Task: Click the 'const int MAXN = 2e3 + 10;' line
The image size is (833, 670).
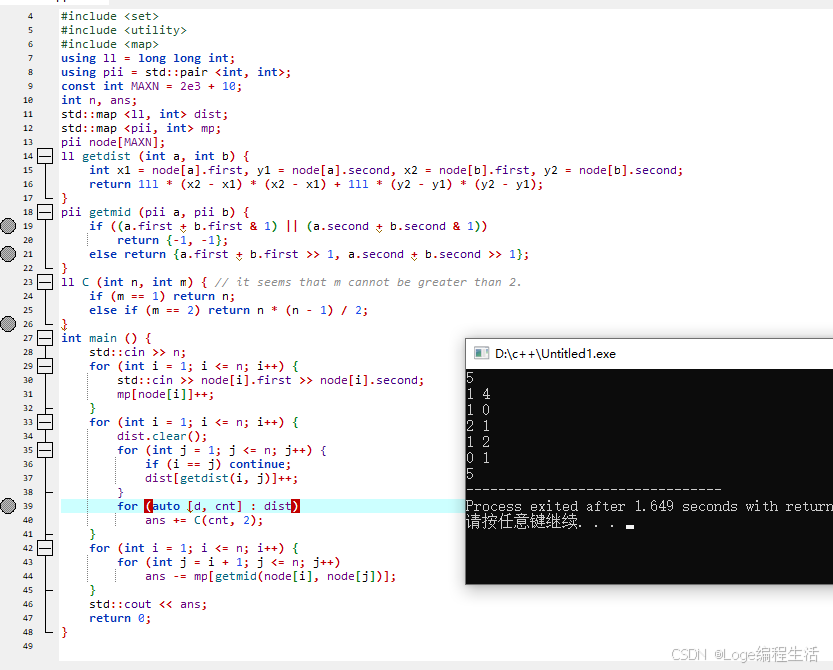Action: [151, 86]
